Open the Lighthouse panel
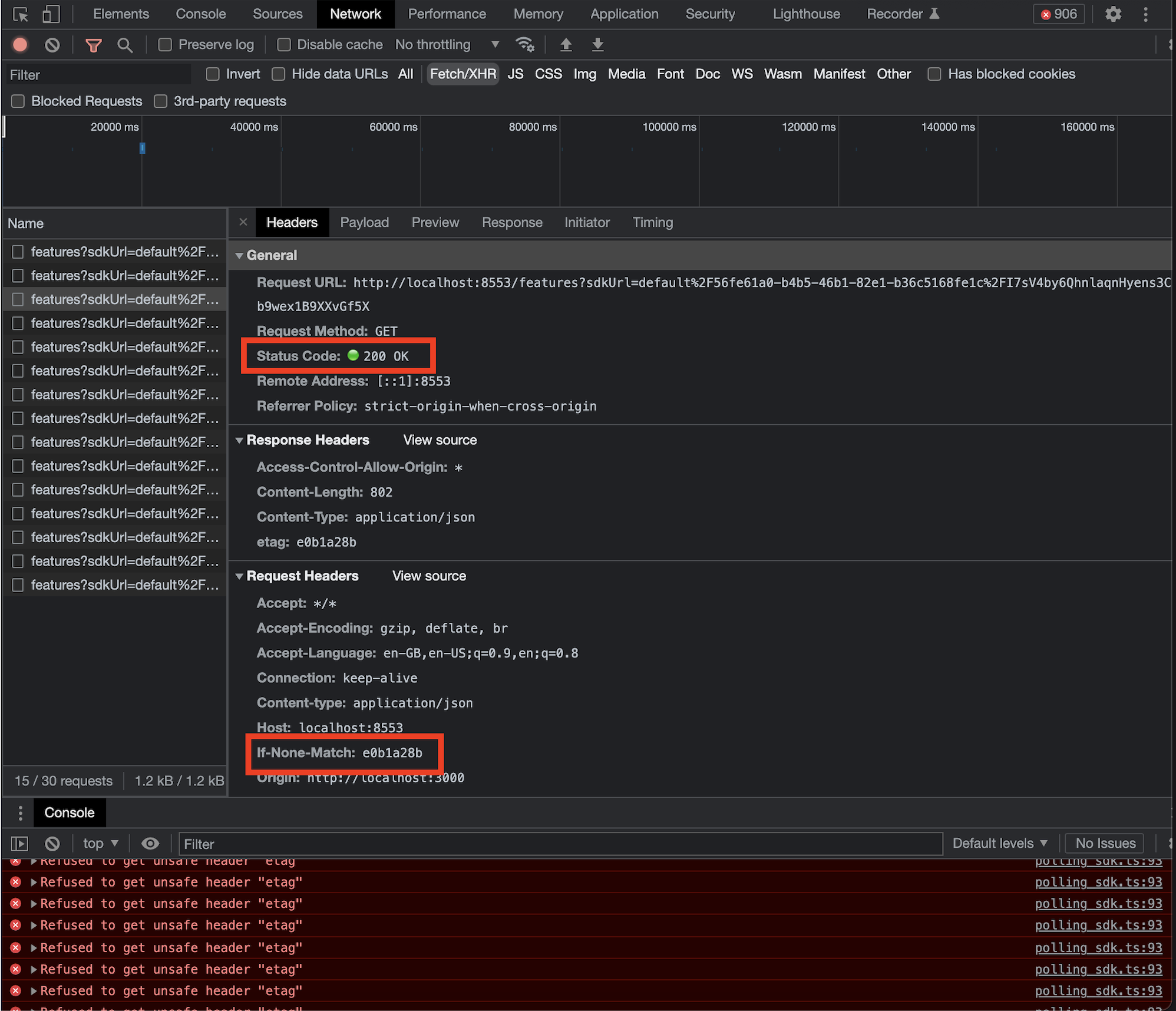This screenshot has height=1011, width=1176. [805, 14]
